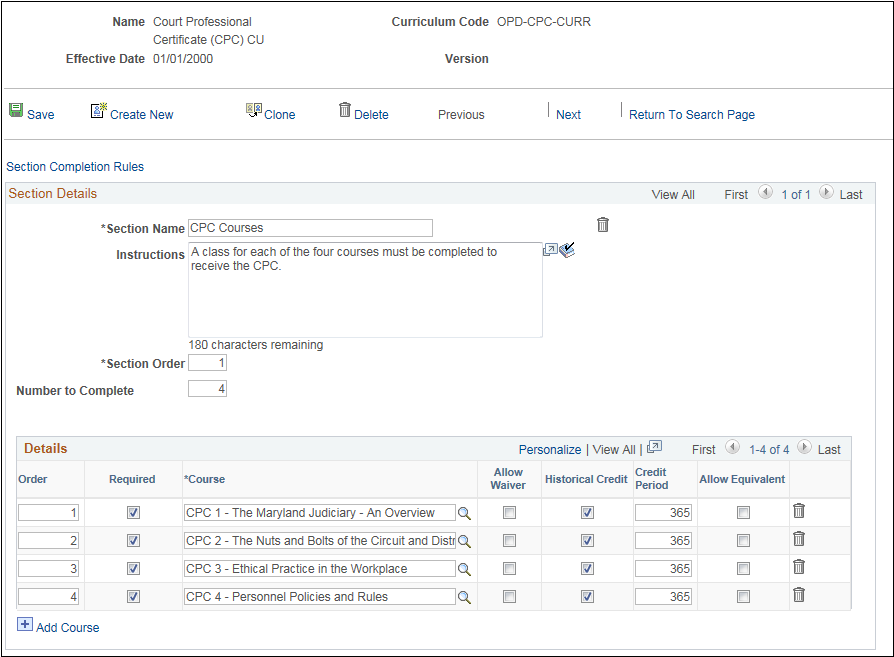Enable Allow Waiver for CPC 1 course
The image size is (894, 657).
(509, 513)
